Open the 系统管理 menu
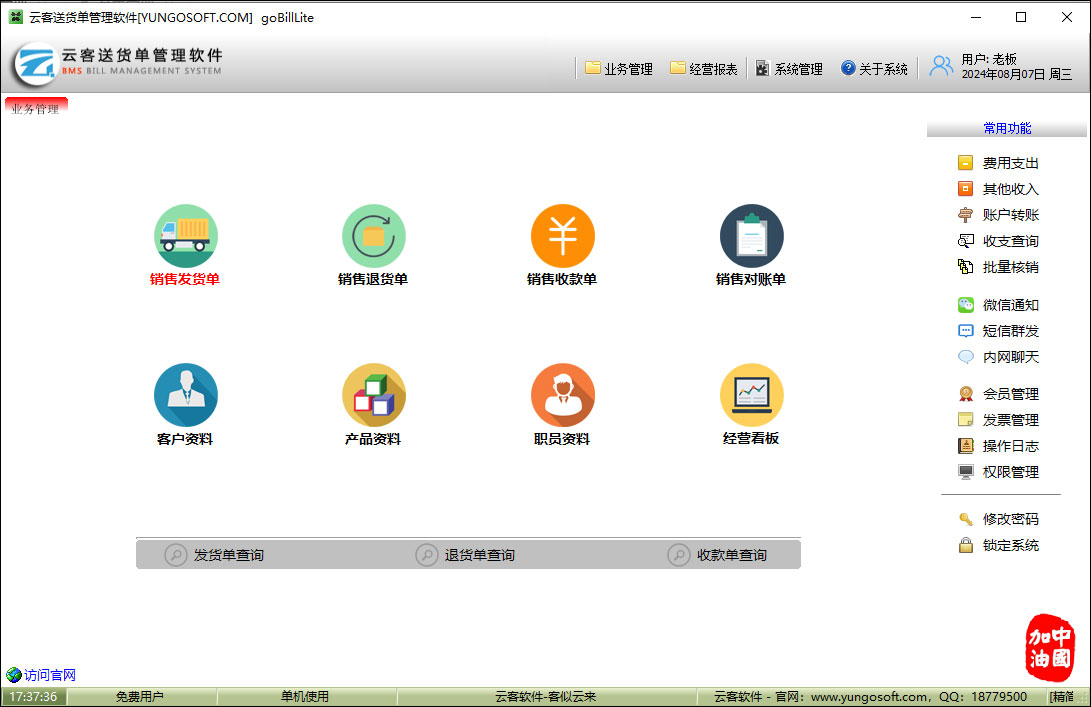 [789, 69]
